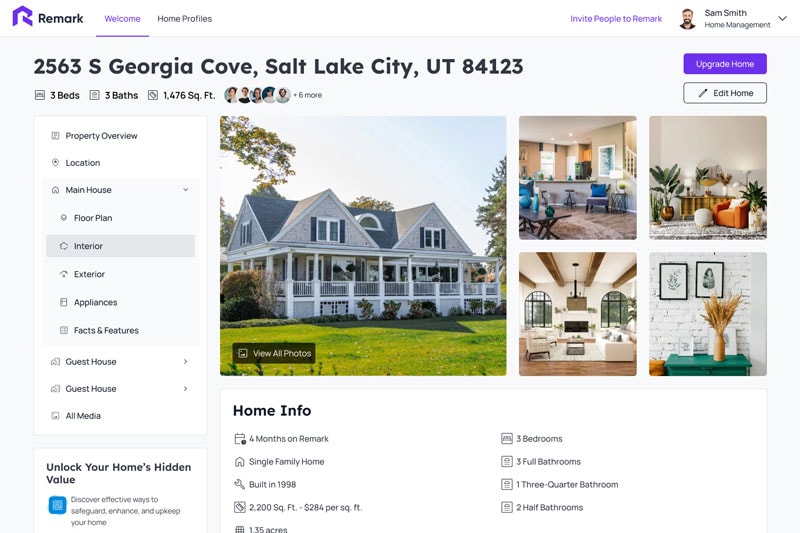Click the Edit Home button
The image size is (800, 533).
[x=725, y=93]
